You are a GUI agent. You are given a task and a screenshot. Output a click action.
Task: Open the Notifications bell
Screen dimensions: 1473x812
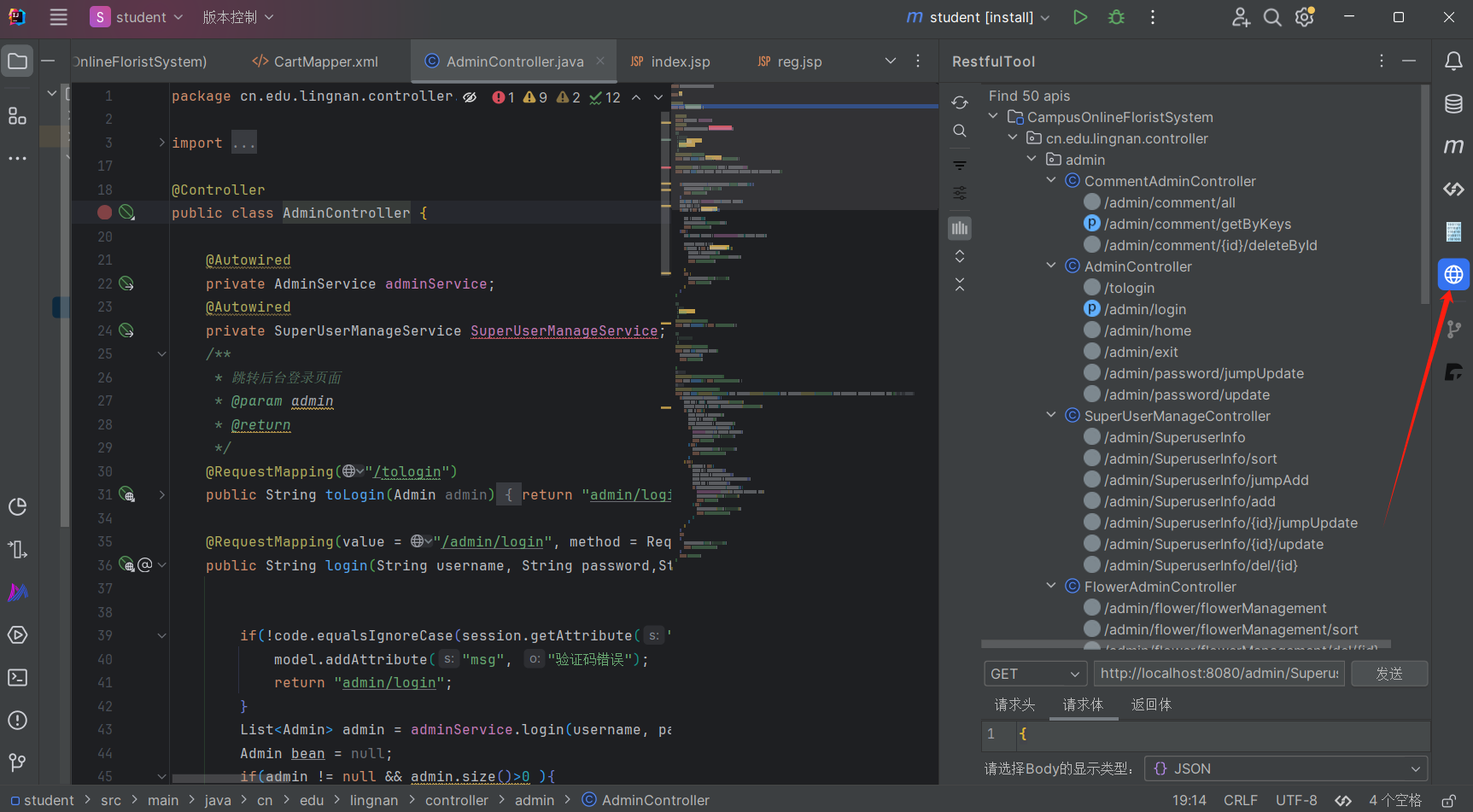(x=1453, y=61)
